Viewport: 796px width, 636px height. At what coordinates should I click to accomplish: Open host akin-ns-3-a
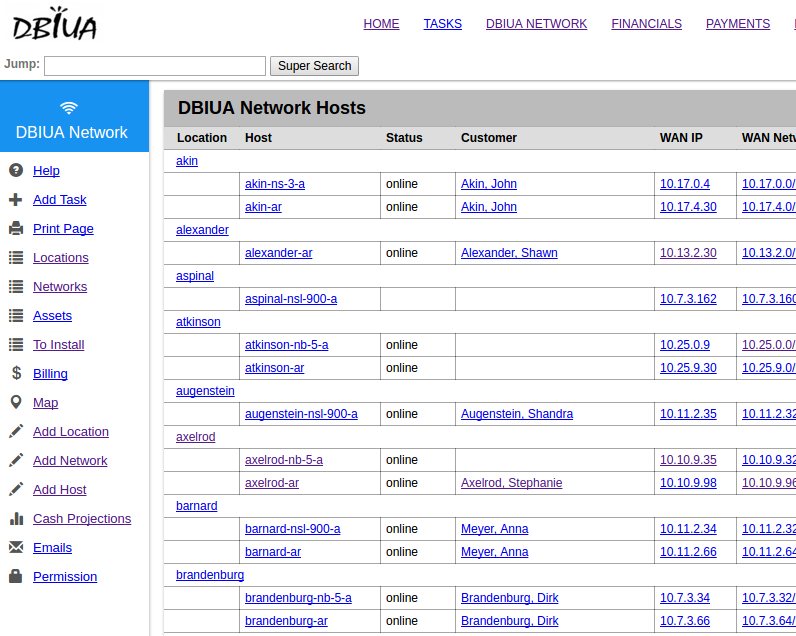click(x=275, y=184)
